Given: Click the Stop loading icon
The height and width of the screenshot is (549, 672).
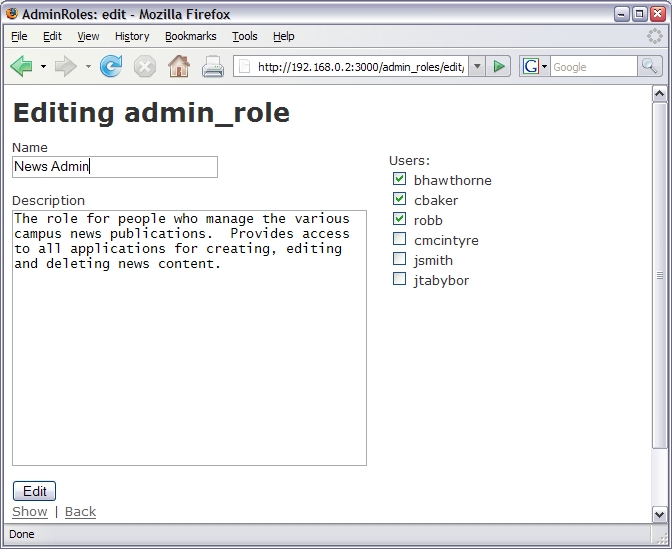Looking at the screenshot, I should pos(145,67).
